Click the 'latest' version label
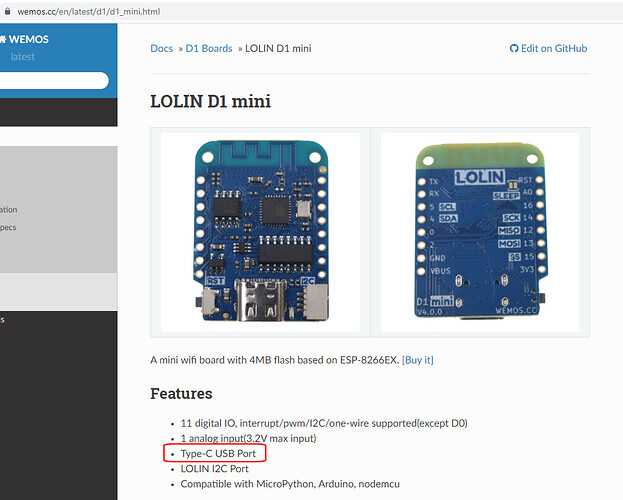The image size is (623, 500). tap(23, 57)
